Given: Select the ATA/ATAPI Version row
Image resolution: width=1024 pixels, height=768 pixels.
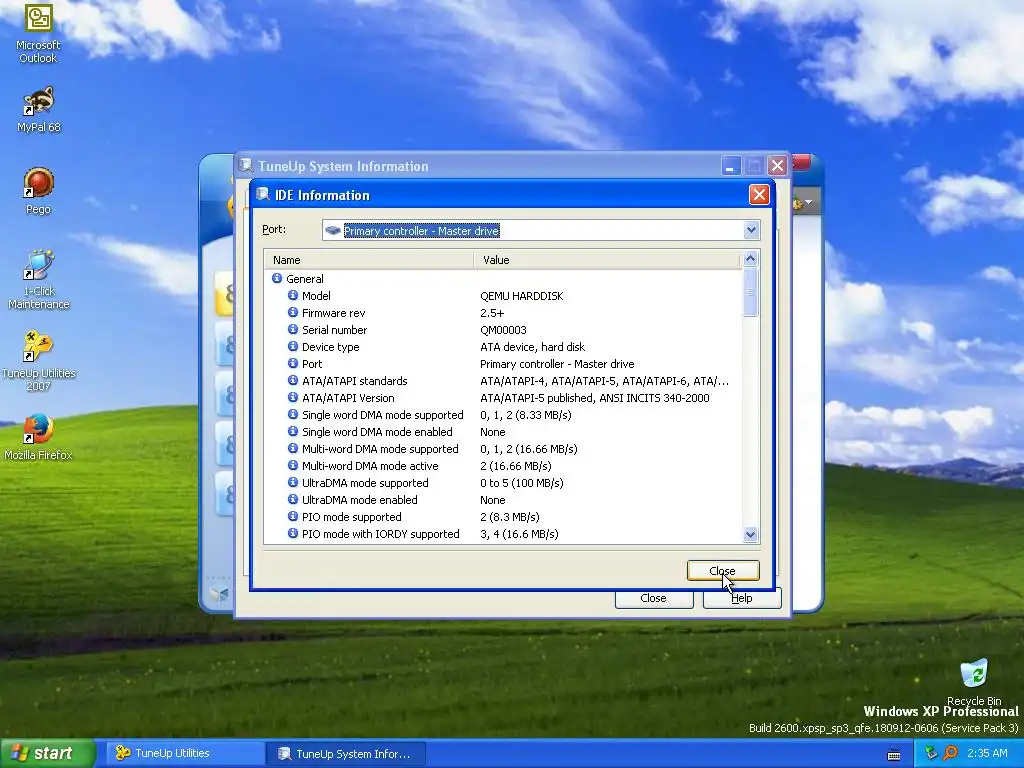Looking at the screenshot, I should pyautogui.click(x=503, y=398).
